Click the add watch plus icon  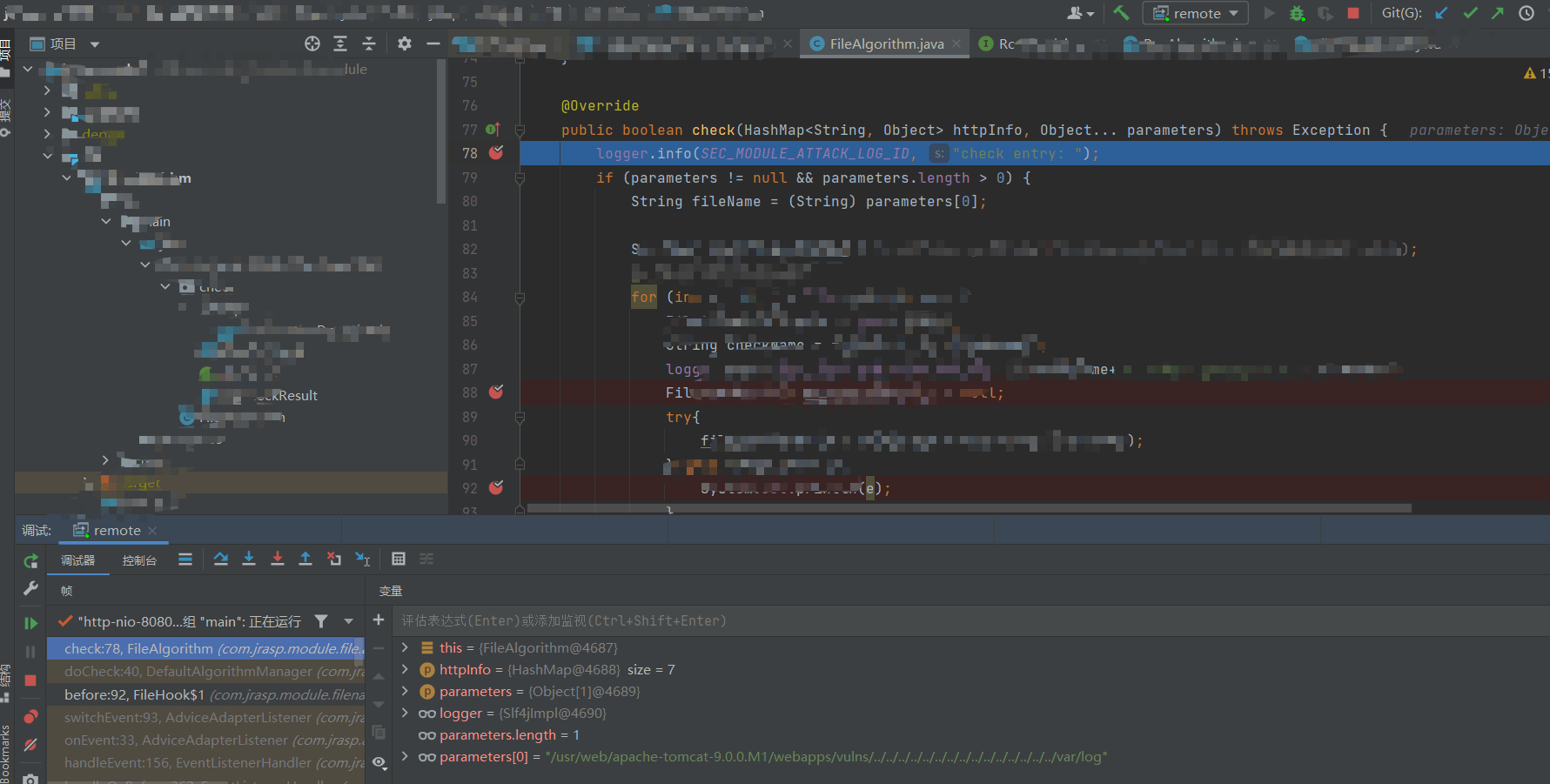click(379, 620)
